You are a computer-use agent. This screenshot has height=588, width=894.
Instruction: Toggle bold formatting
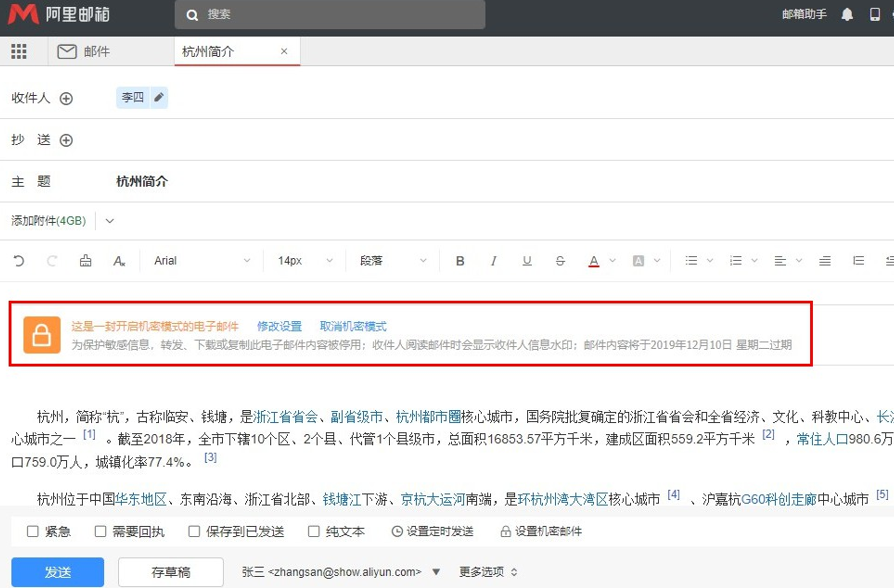(x=460, y=261)
